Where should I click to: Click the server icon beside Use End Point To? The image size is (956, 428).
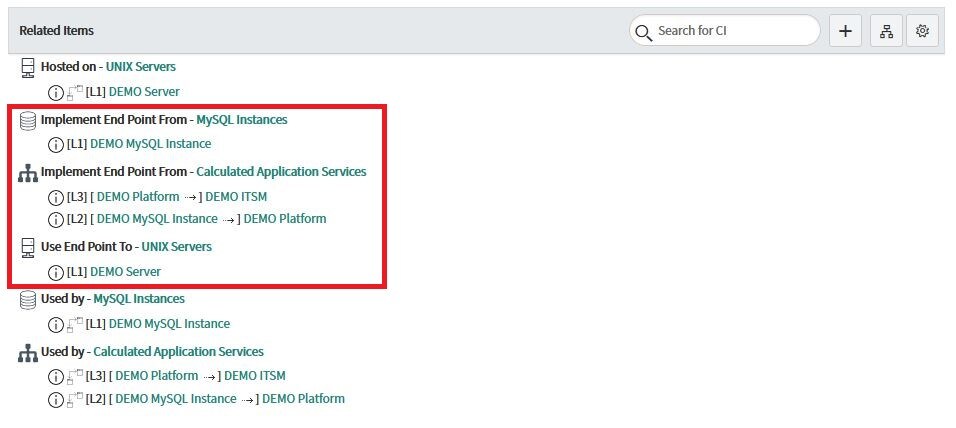click(27, 248)
